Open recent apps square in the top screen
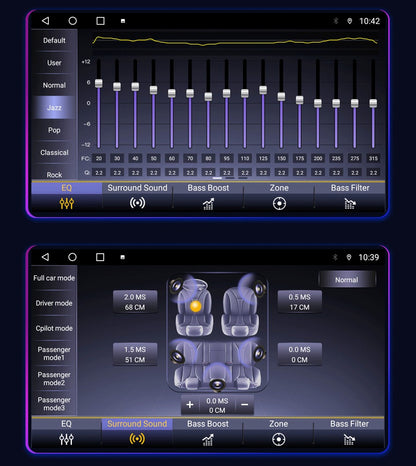Screen dimensions: 416x466 (100, 21)
